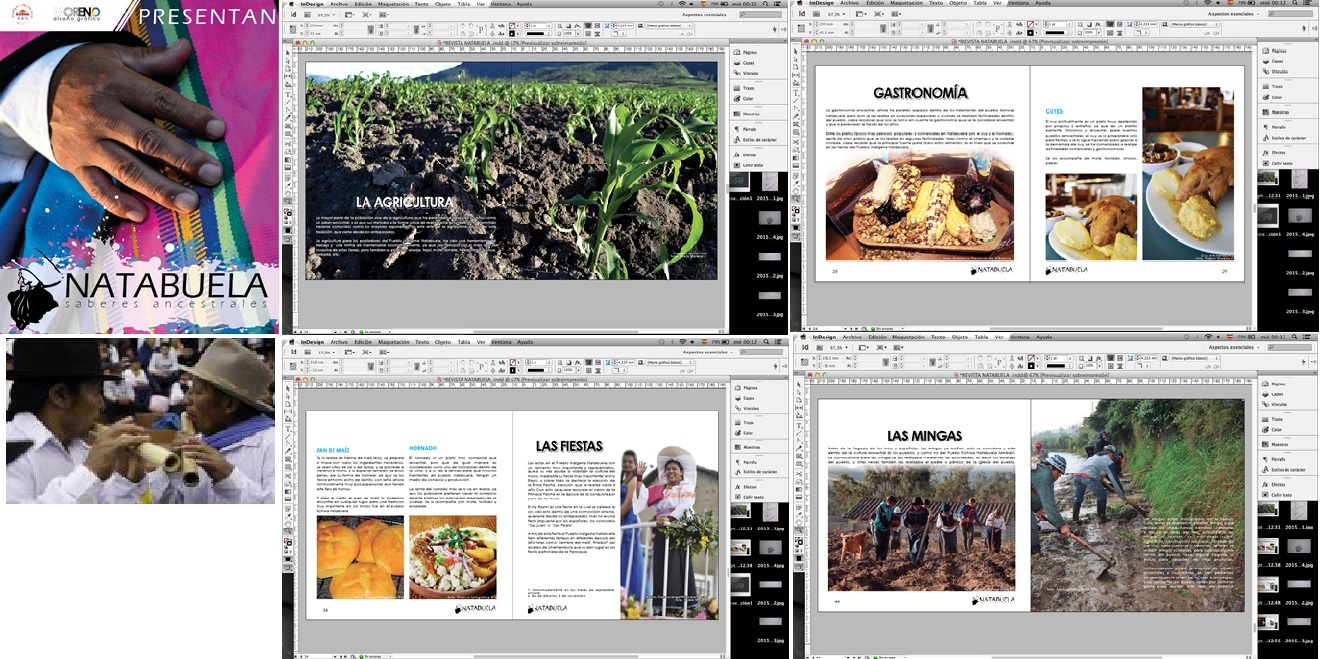Open InDesign app menu in Las Mingas window
Screen dimensions: 1321x659
(x=824, y=337)
